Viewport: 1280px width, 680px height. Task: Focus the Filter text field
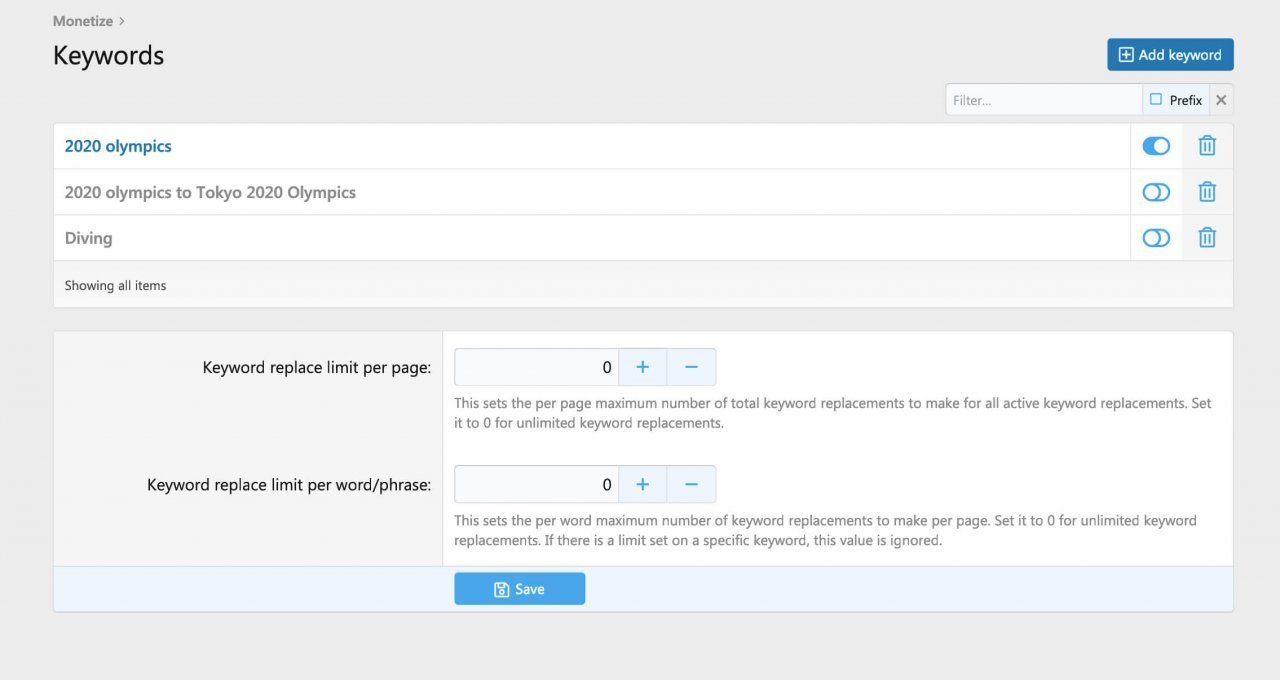point(1044,100)
